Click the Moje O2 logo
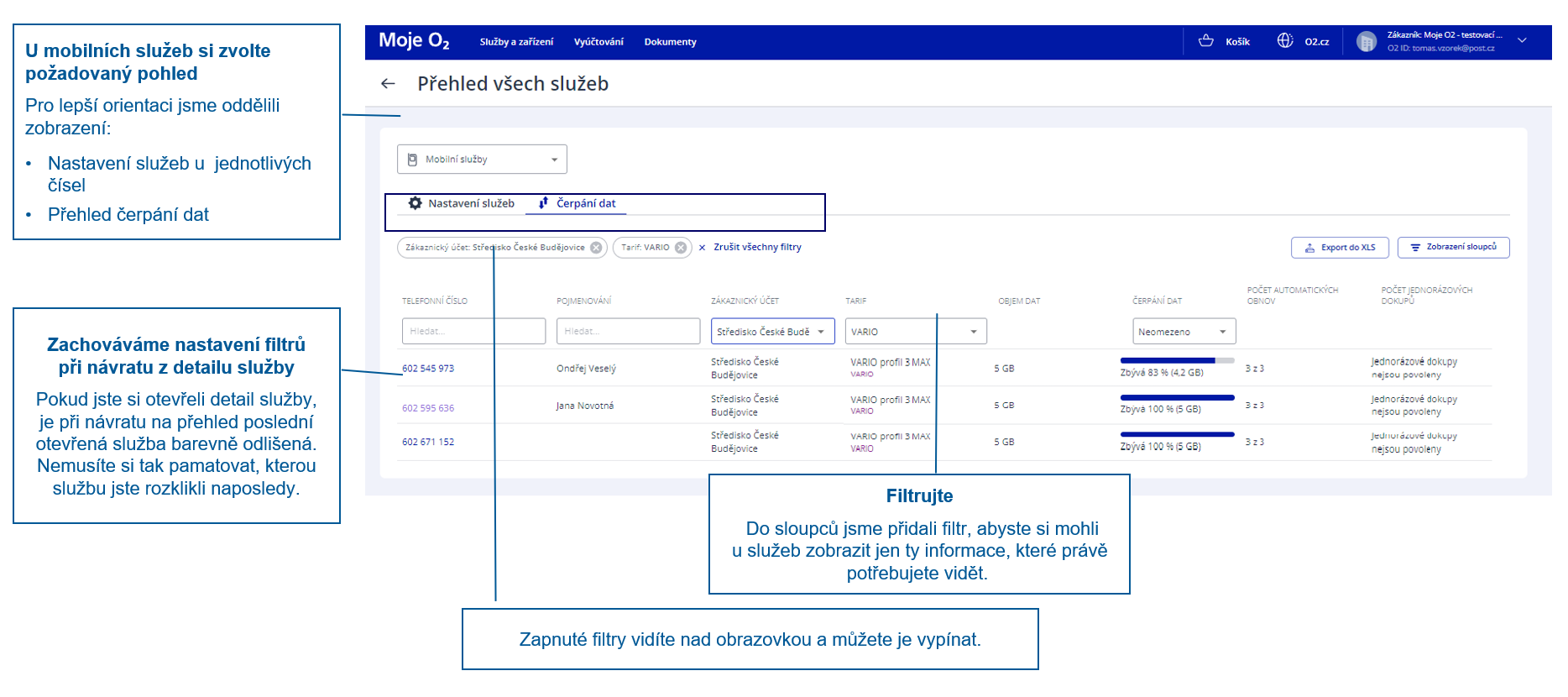The width and height of the screenshot is (1568, 697). 414,41
